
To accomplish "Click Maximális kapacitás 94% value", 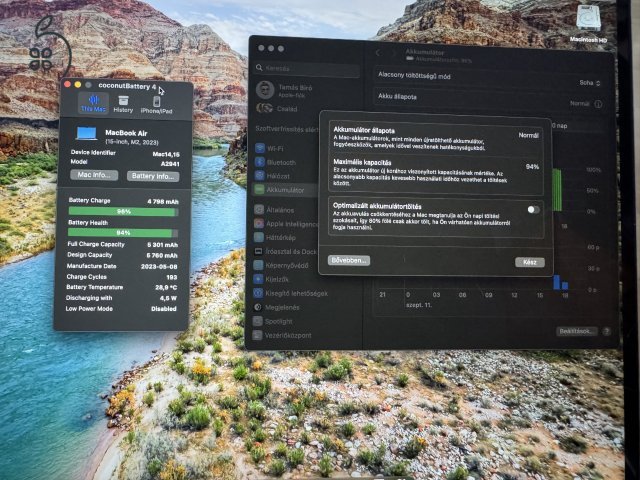I will tap(532, 167).
